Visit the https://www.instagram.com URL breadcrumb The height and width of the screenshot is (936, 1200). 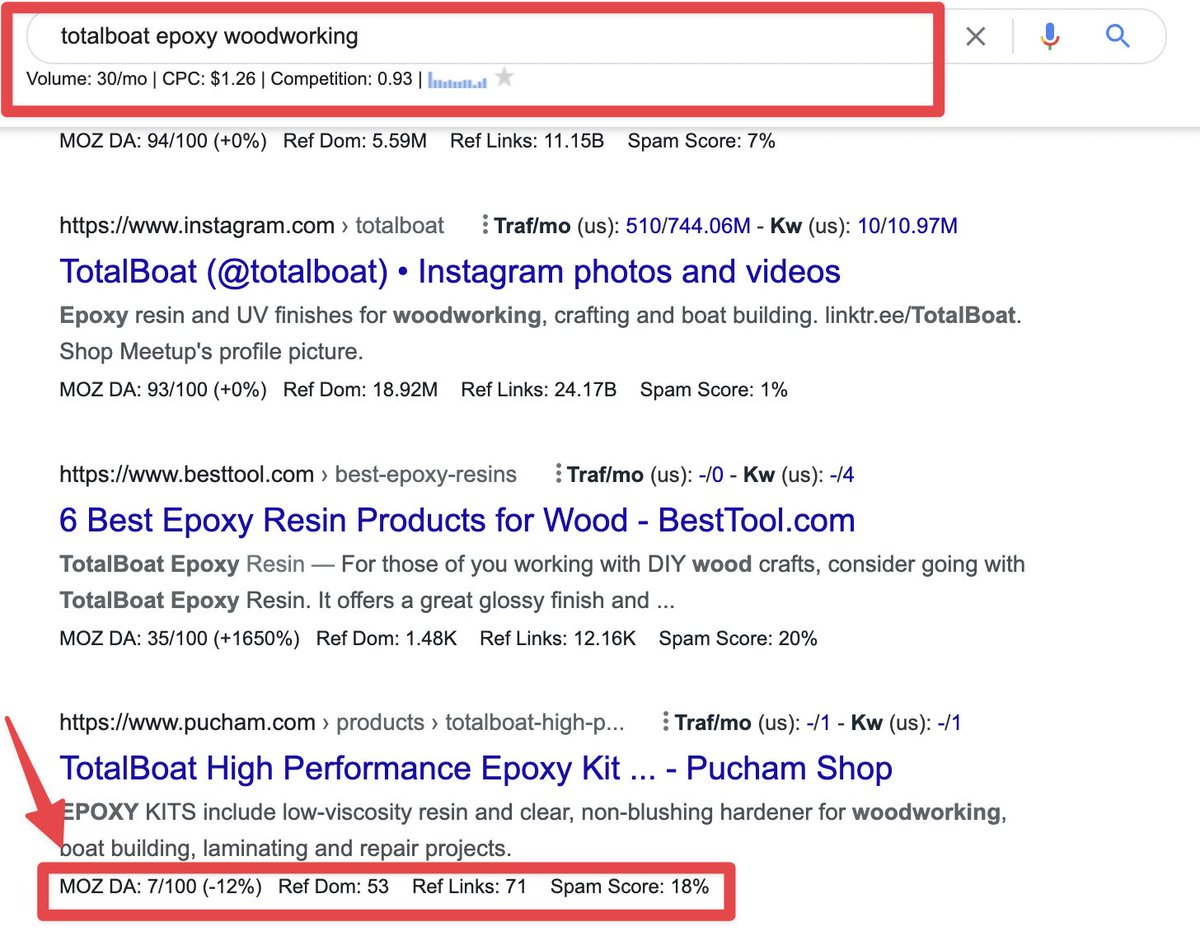tap(197, 226)
